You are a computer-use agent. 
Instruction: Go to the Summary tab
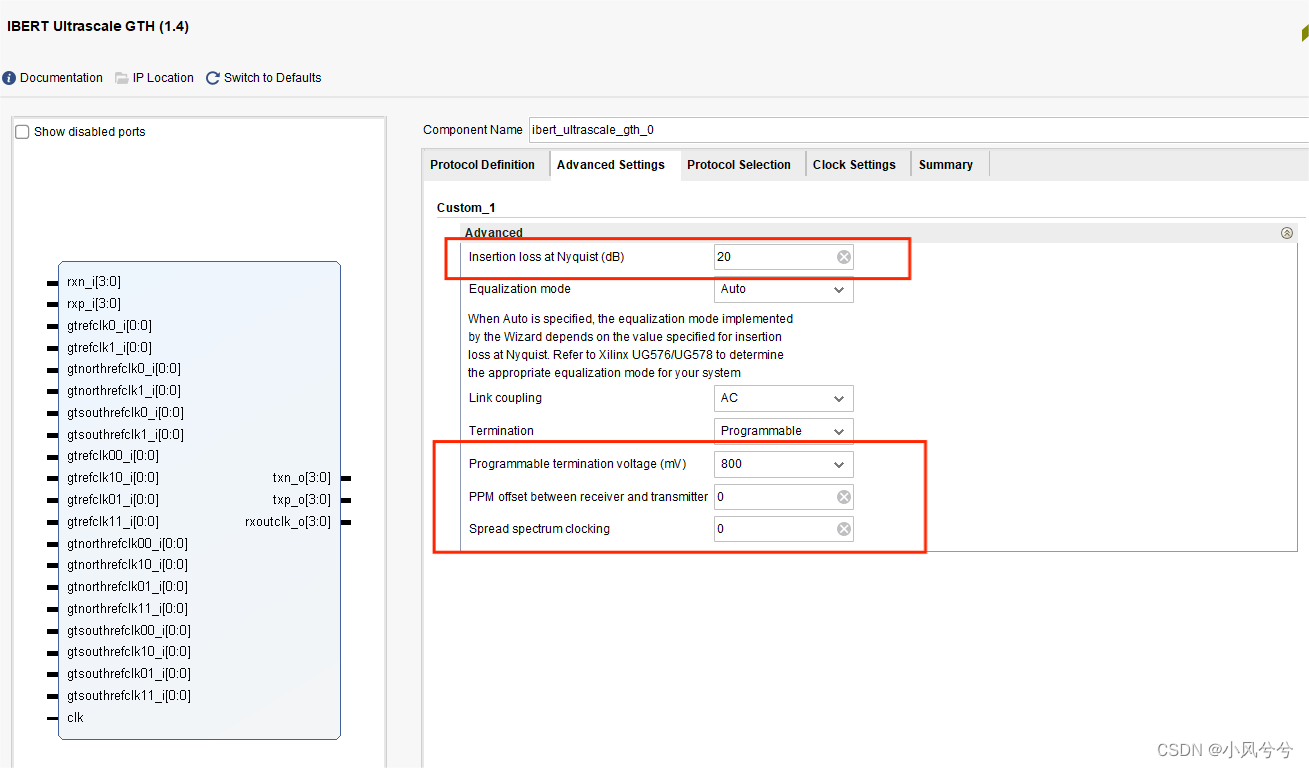946,165
